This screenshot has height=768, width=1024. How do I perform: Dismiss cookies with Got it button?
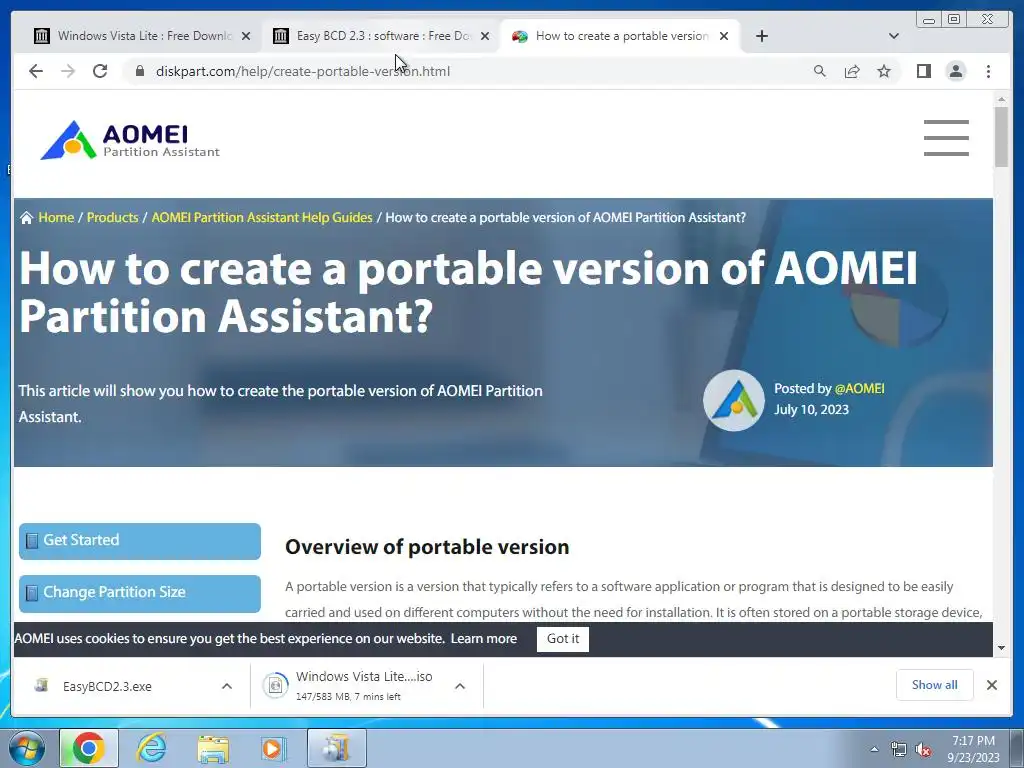coord(563,639)
